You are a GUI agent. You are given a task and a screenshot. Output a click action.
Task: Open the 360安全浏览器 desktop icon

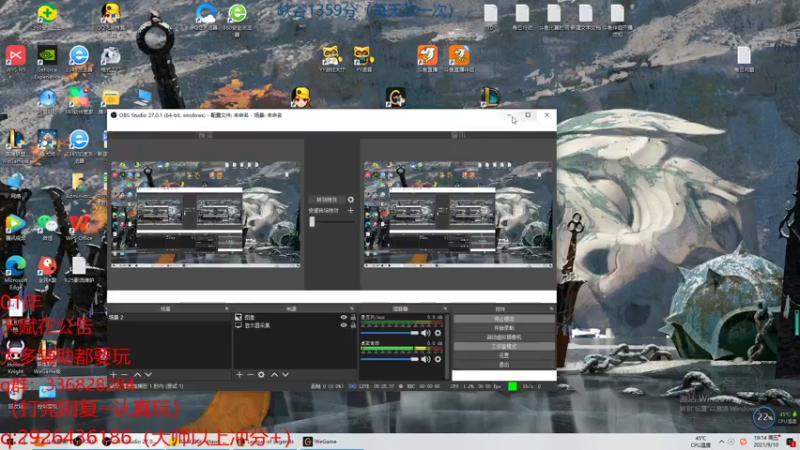pyautogui.click(x=237, y=19)
